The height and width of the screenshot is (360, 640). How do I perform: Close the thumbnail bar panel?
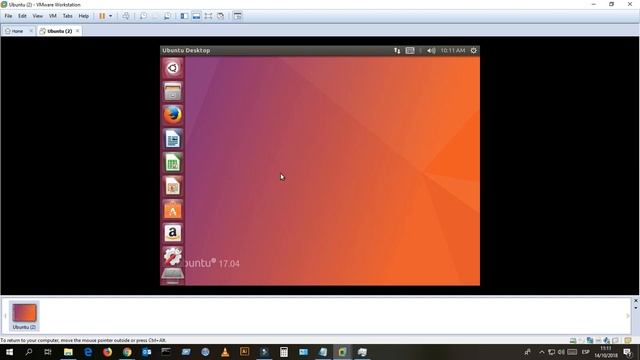(636, 301)
